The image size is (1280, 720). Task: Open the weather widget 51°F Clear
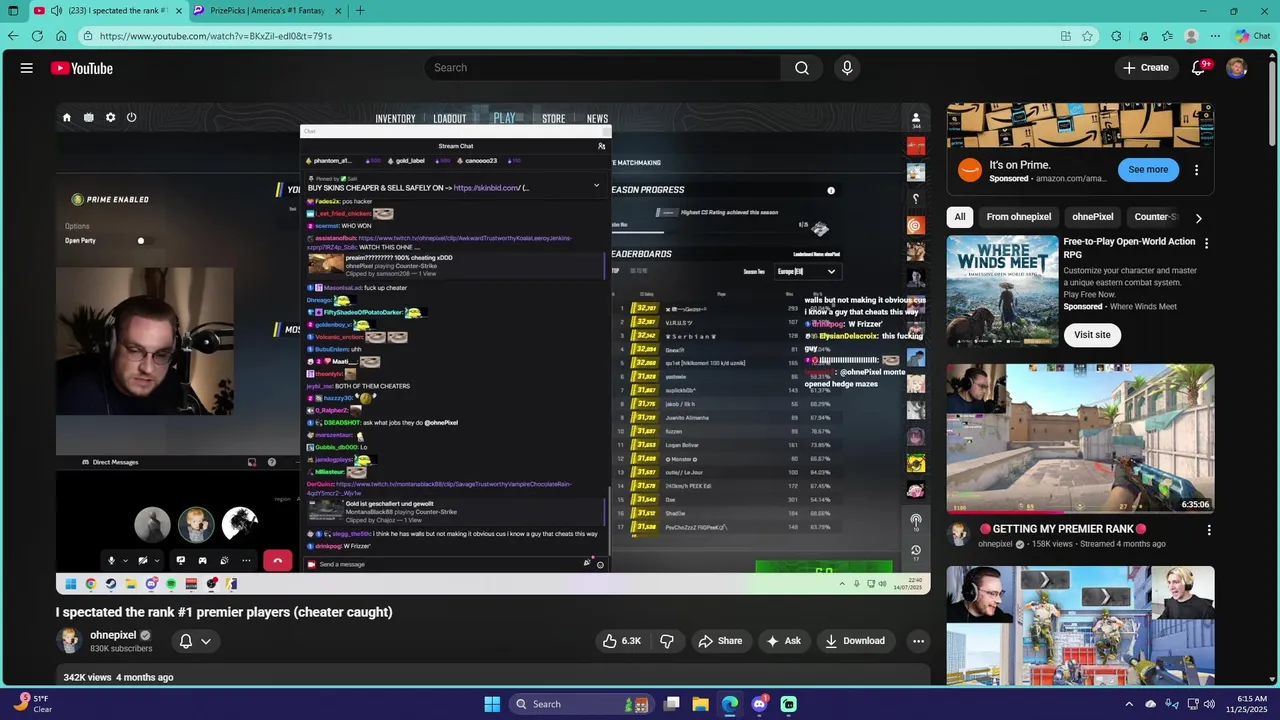coord(32,704)
